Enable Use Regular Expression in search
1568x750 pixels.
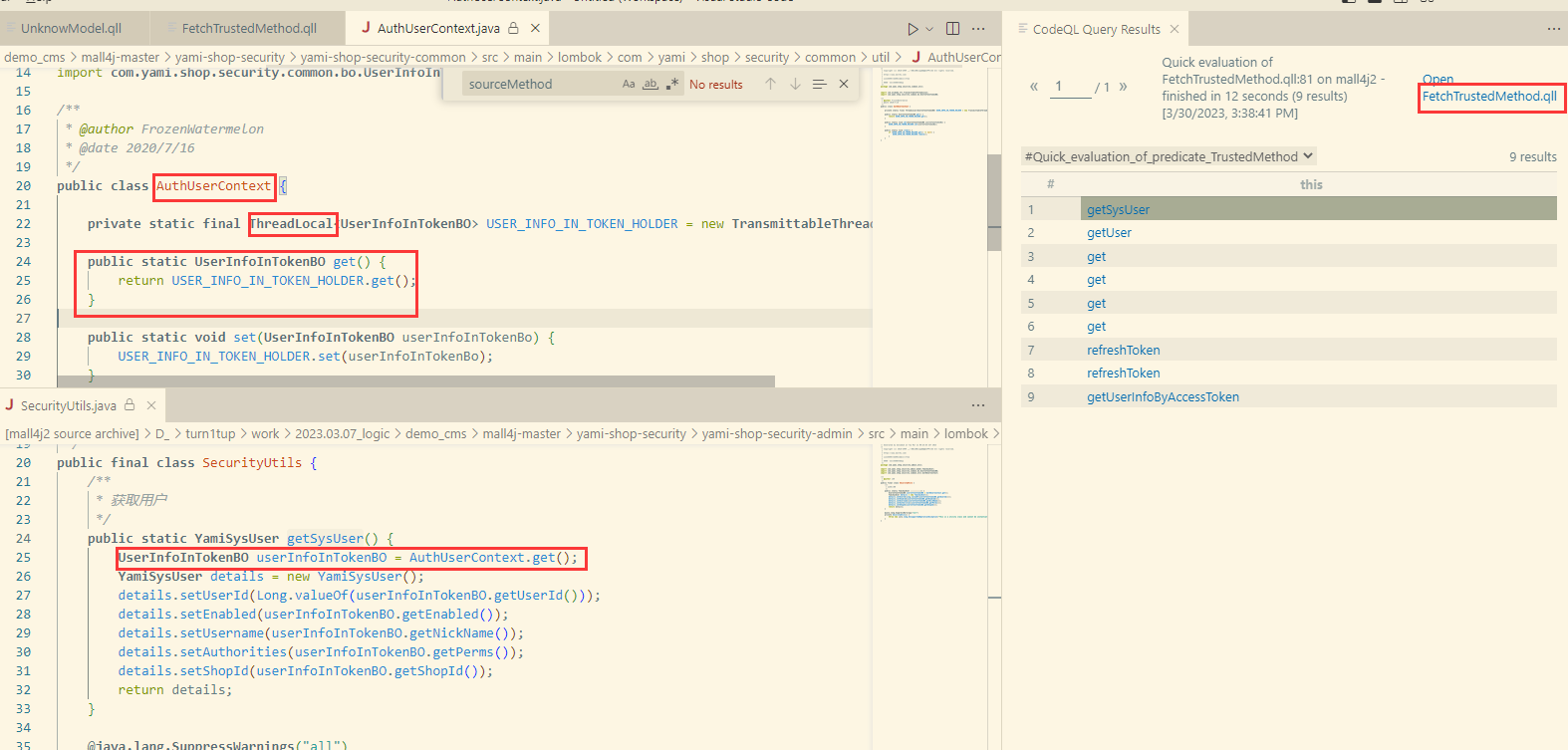pyautogui.click(x=672, y=85)
